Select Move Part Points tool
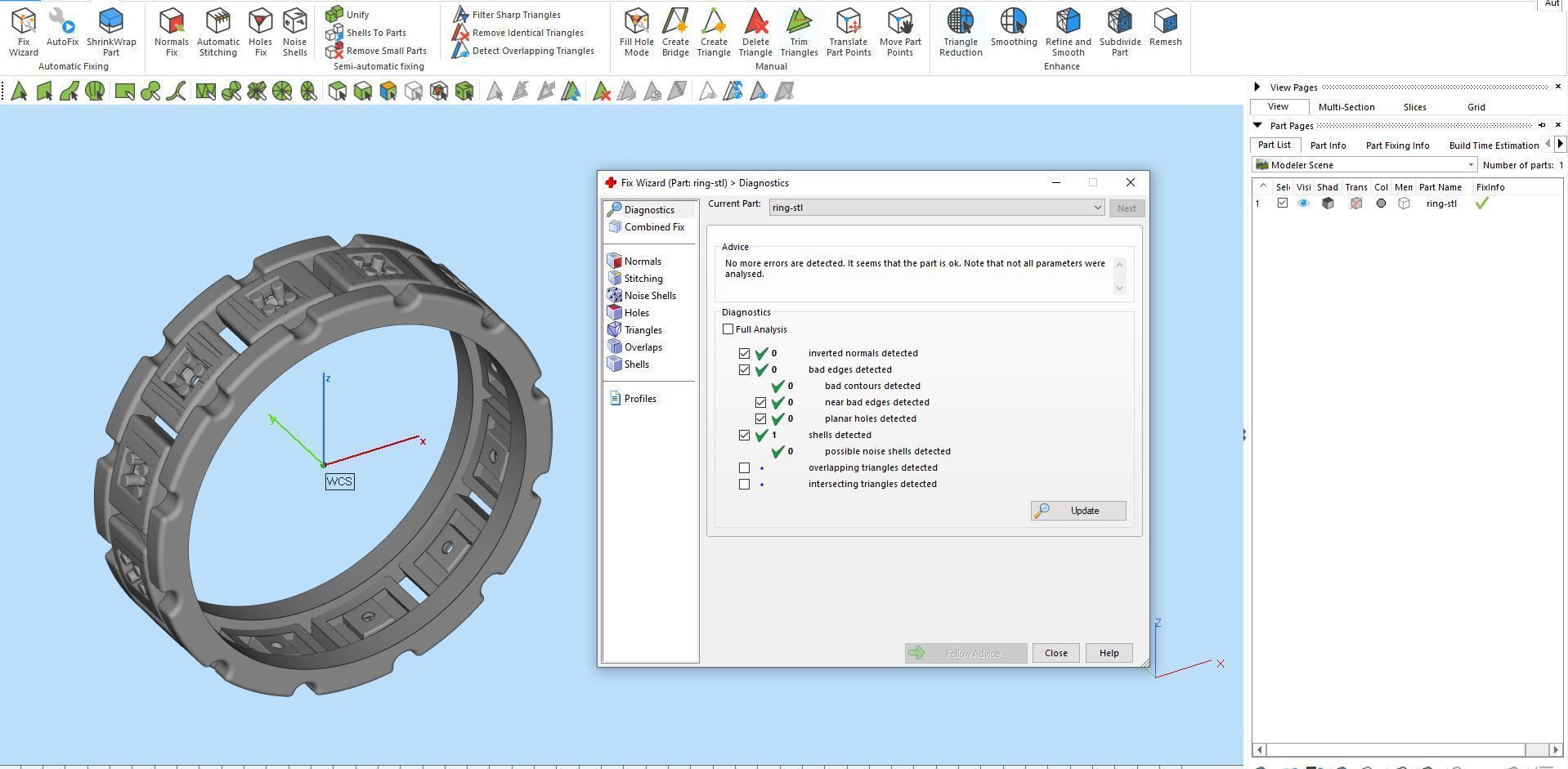 pos(900,32)
